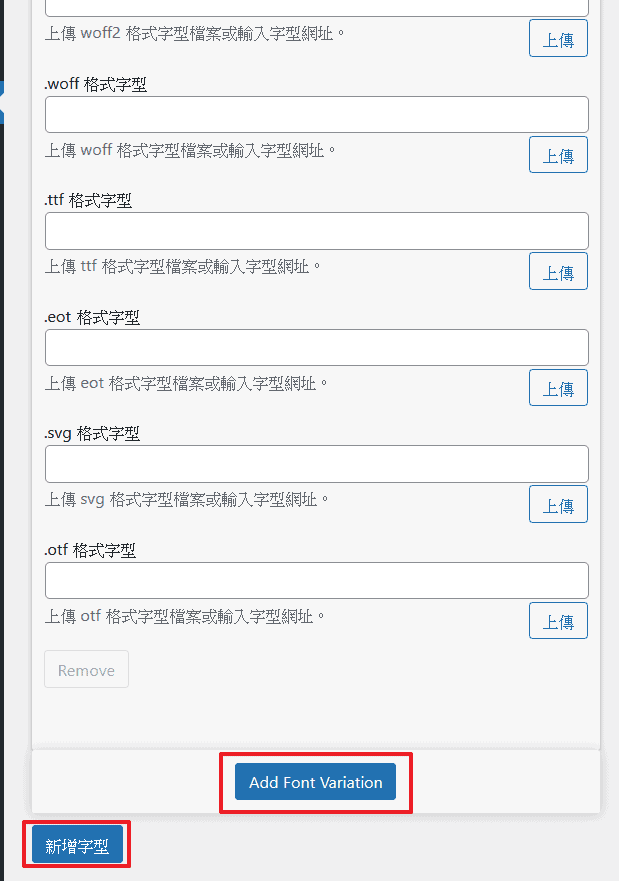Focus the .otf font URL field
Image resolution: width=619 pixels, height=881 pixels.
pyautogui.click(x=316, y=581)
